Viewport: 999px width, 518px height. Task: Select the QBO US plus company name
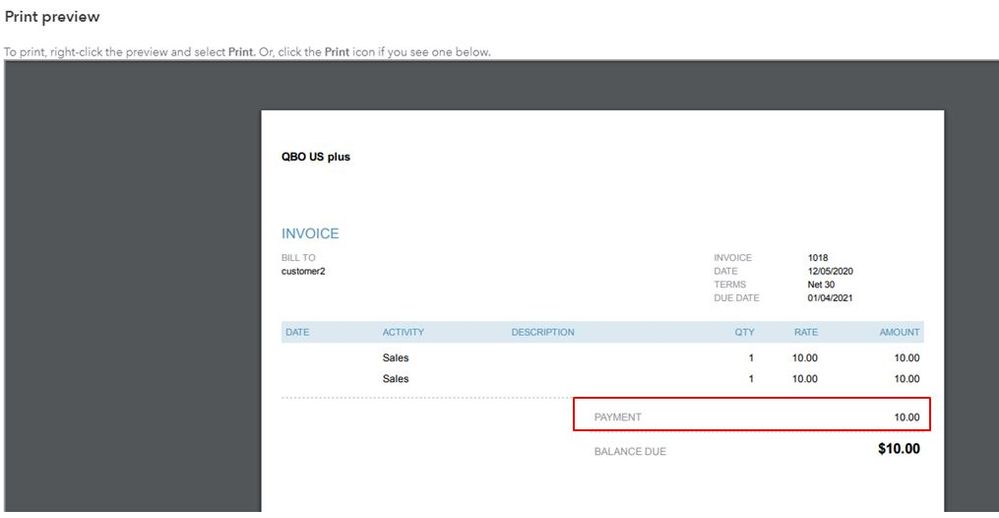click(x=316, y=157)
